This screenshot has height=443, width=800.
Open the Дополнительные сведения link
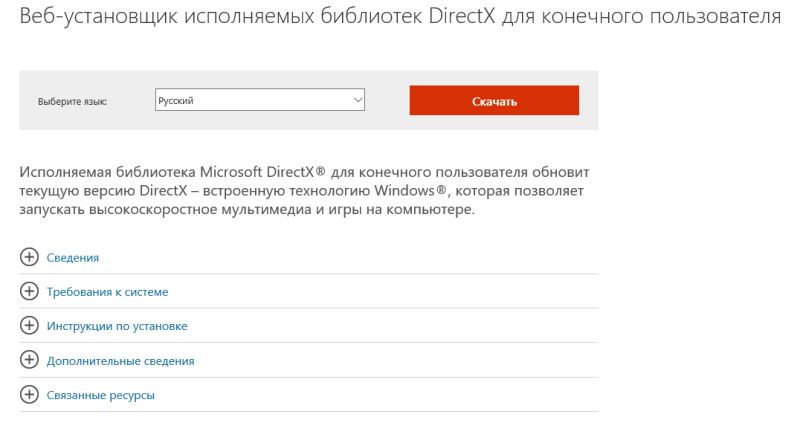click(121, 361)
